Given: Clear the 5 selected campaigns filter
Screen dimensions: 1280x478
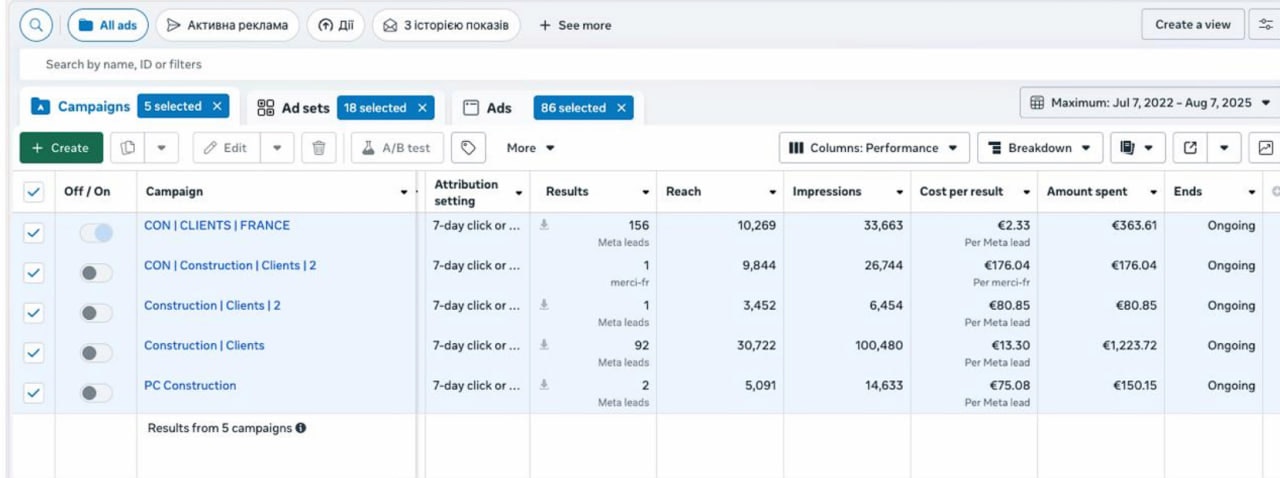Looking at the screenshot, I should pos(217,107).
